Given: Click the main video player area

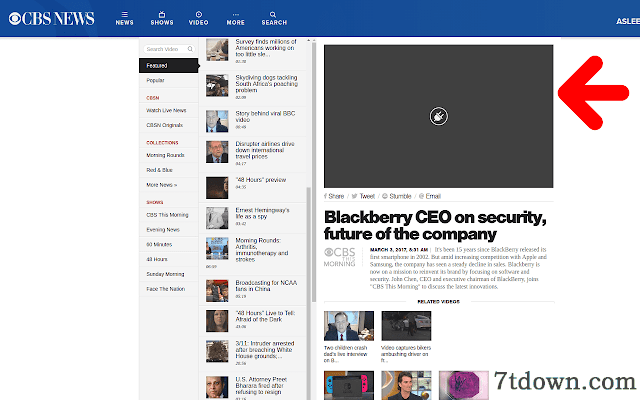Looking at the screenshot, I should [x=439, y=116].
